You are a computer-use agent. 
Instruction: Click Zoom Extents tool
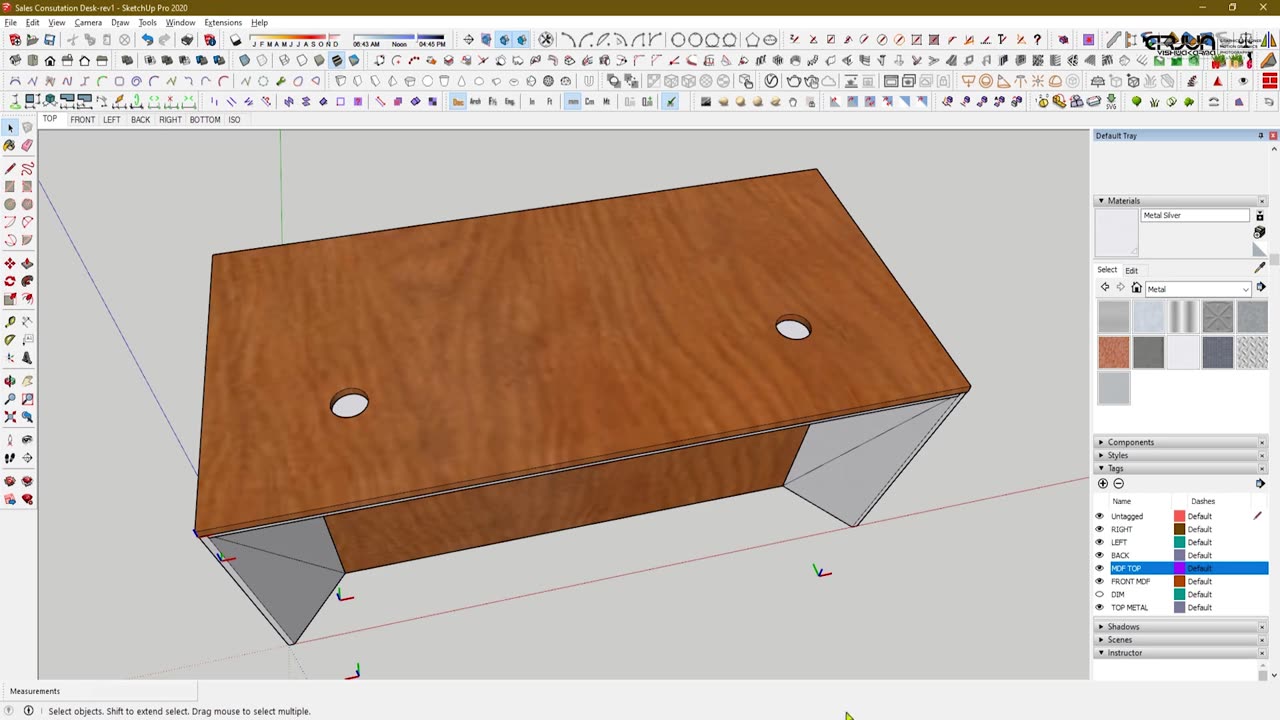click(10, 417)
